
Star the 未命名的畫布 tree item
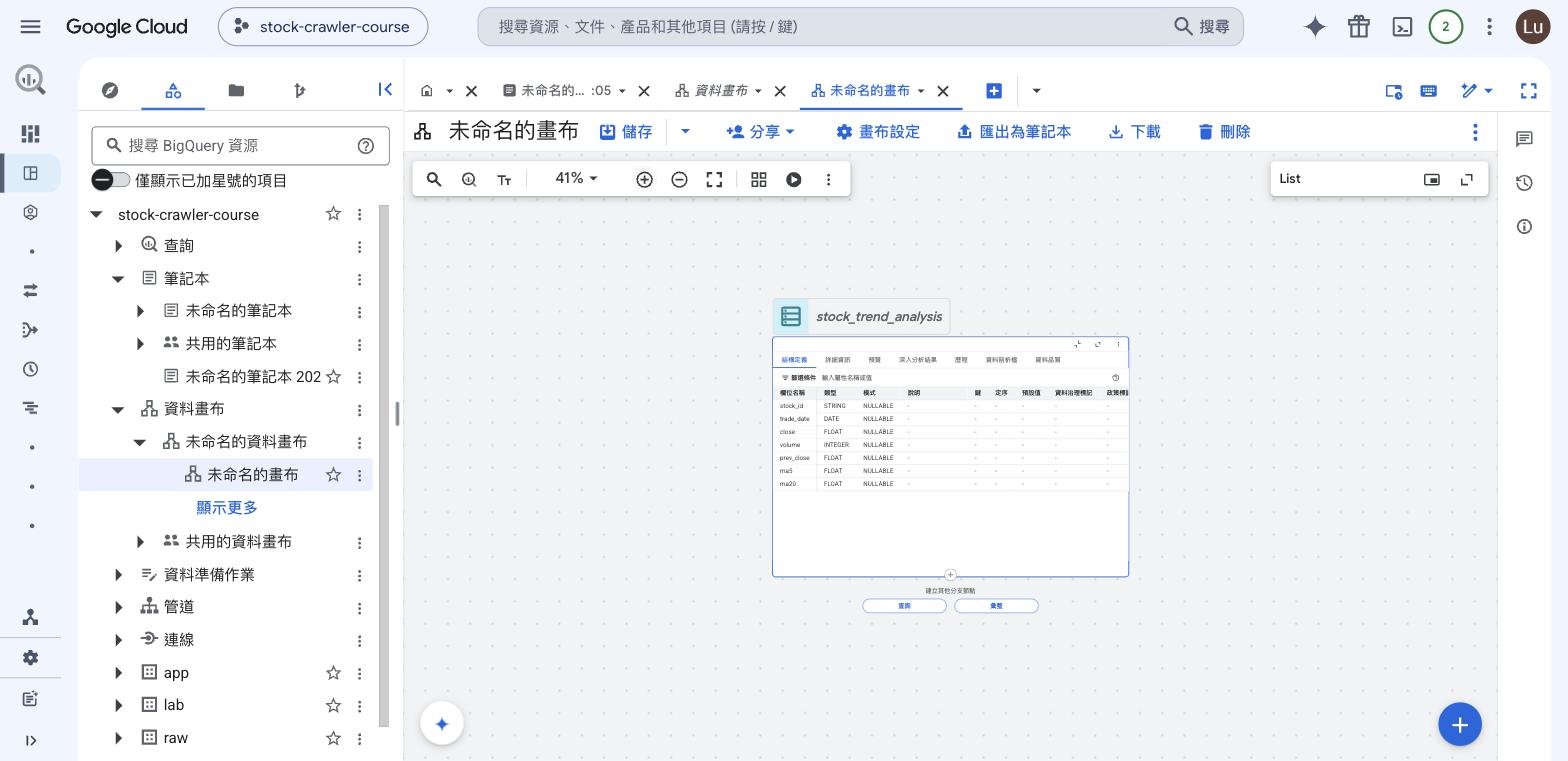click(333, 475)
